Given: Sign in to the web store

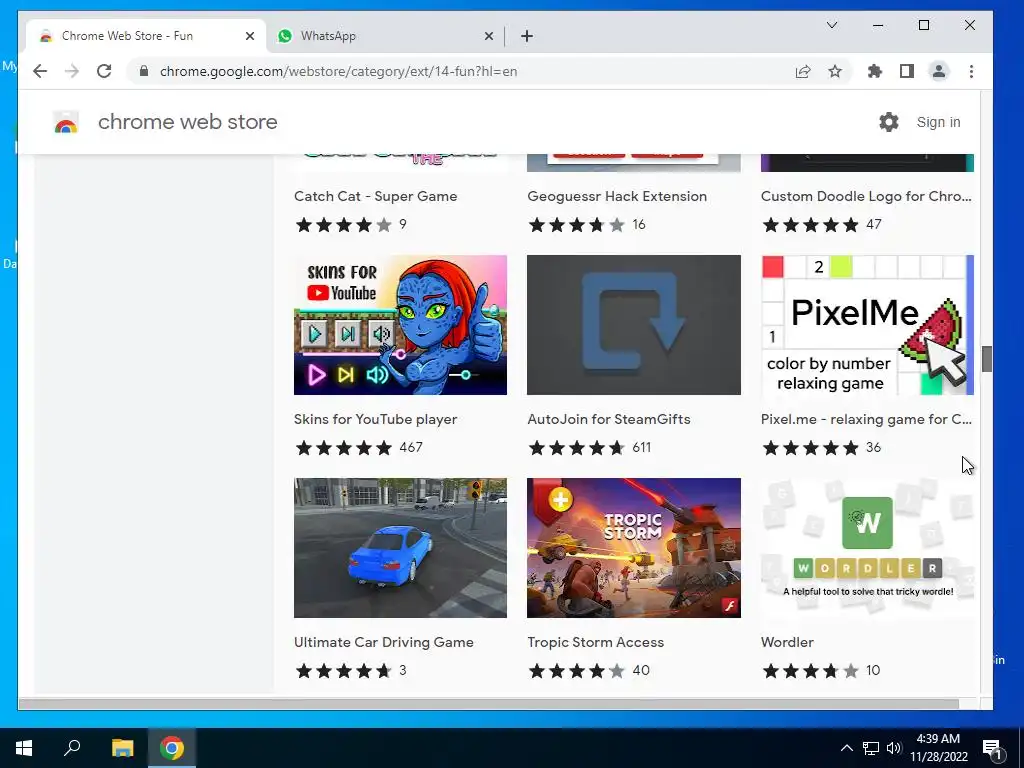Looking at the screenshot, I should (x=938, y=122).
